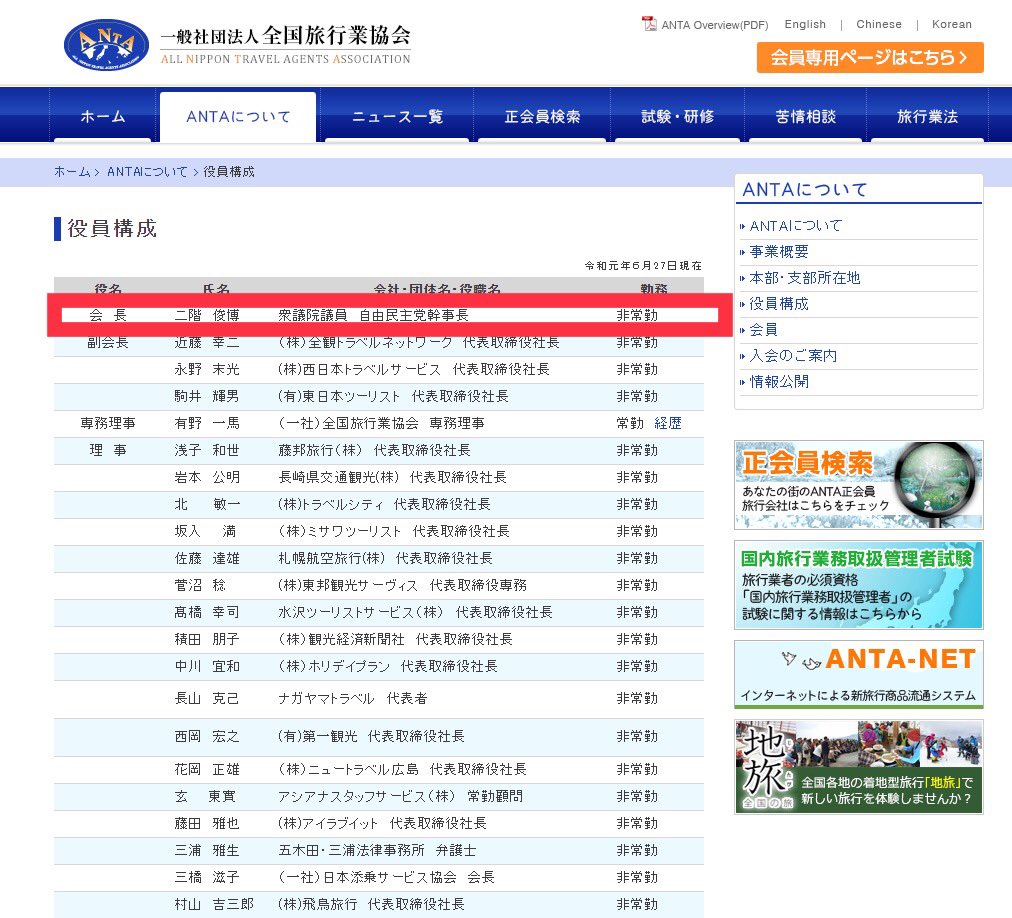The image size is (1012, 918).
Task: Click the 会員専用ページはこちら orange button
Action: pos(870,57)
